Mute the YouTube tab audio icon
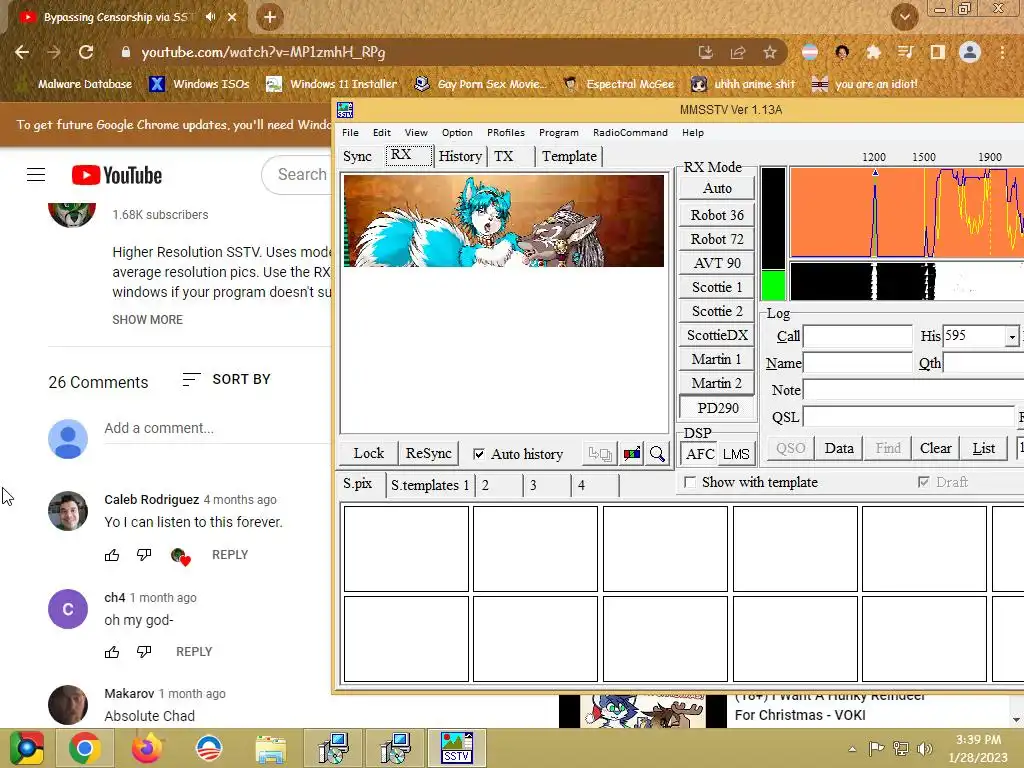1024x768 pixels. click(x=210, y=17)
